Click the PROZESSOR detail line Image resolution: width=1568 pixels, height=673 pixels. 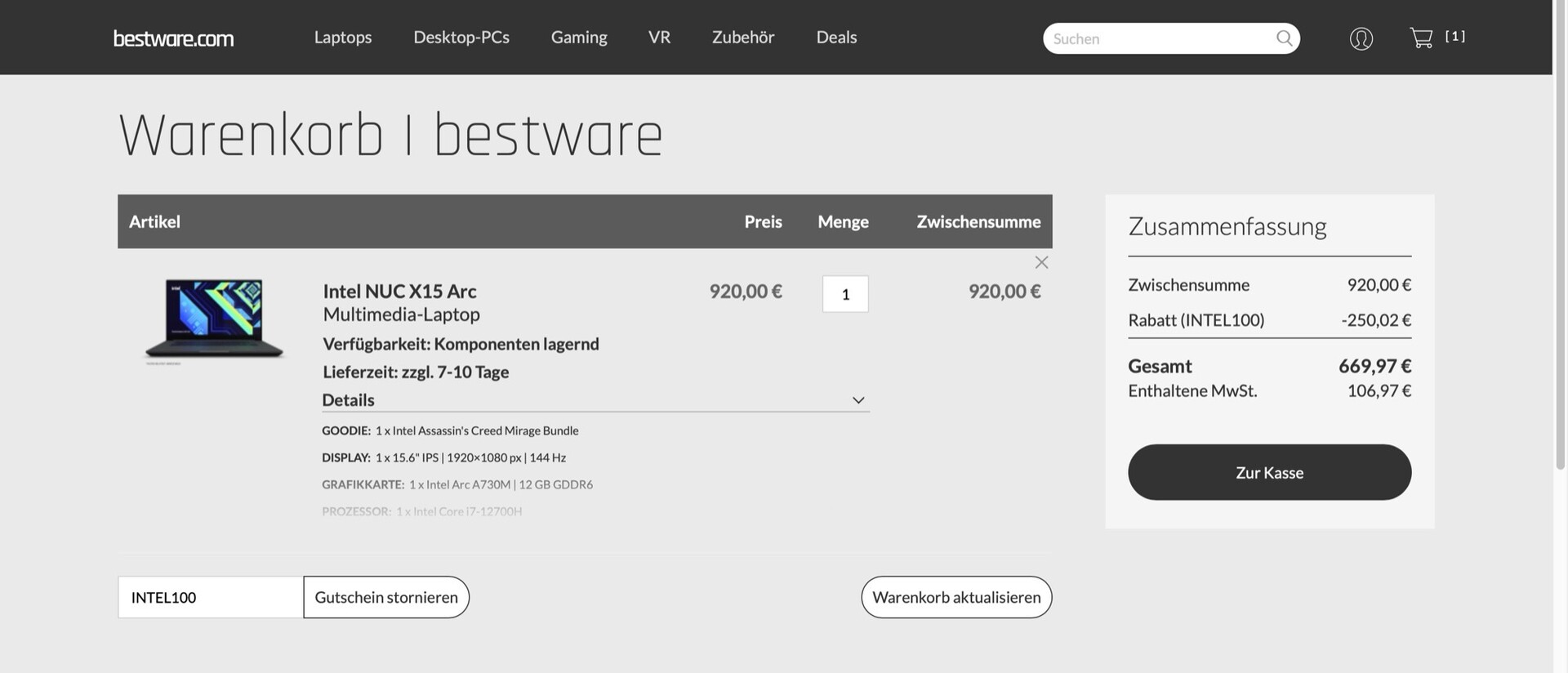[421, 511]
